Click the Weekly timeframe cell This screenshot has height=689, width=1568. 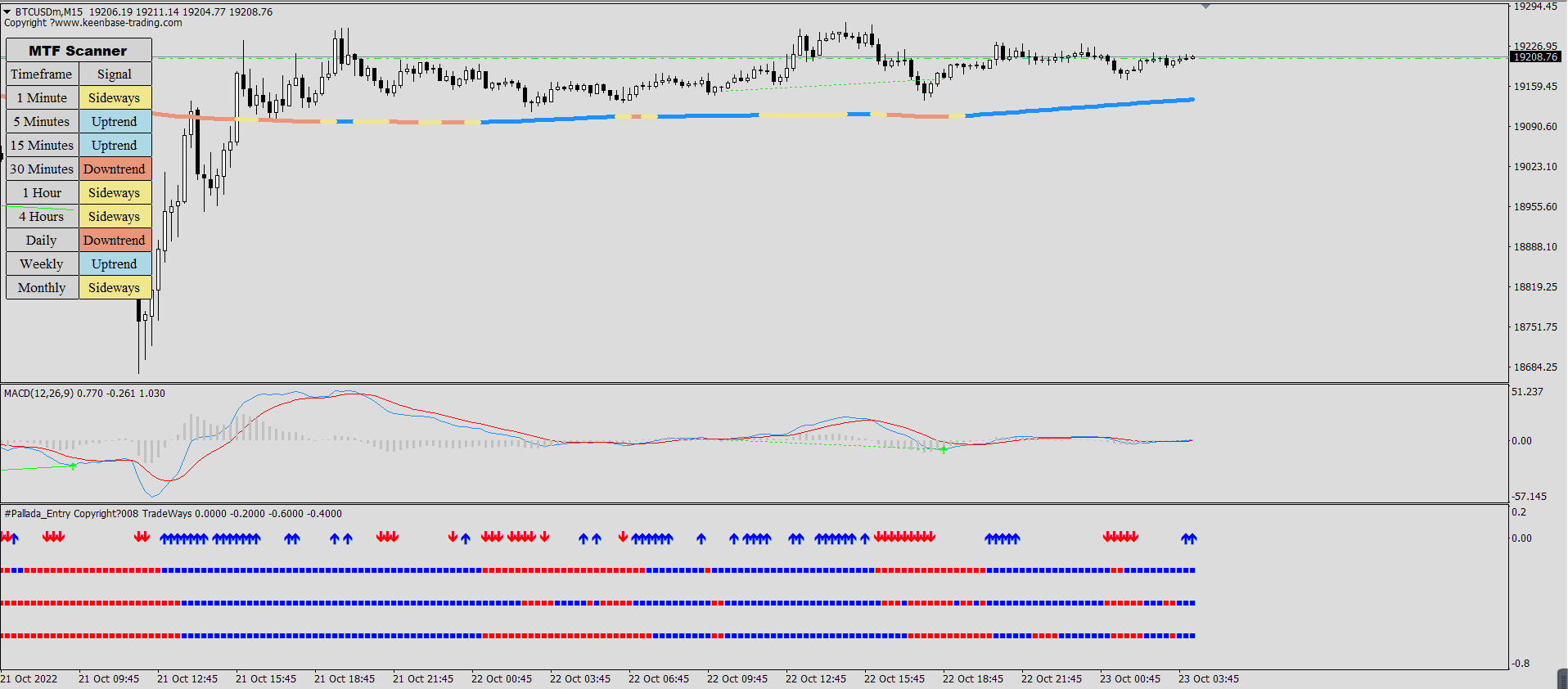click(x=42, y=264)
